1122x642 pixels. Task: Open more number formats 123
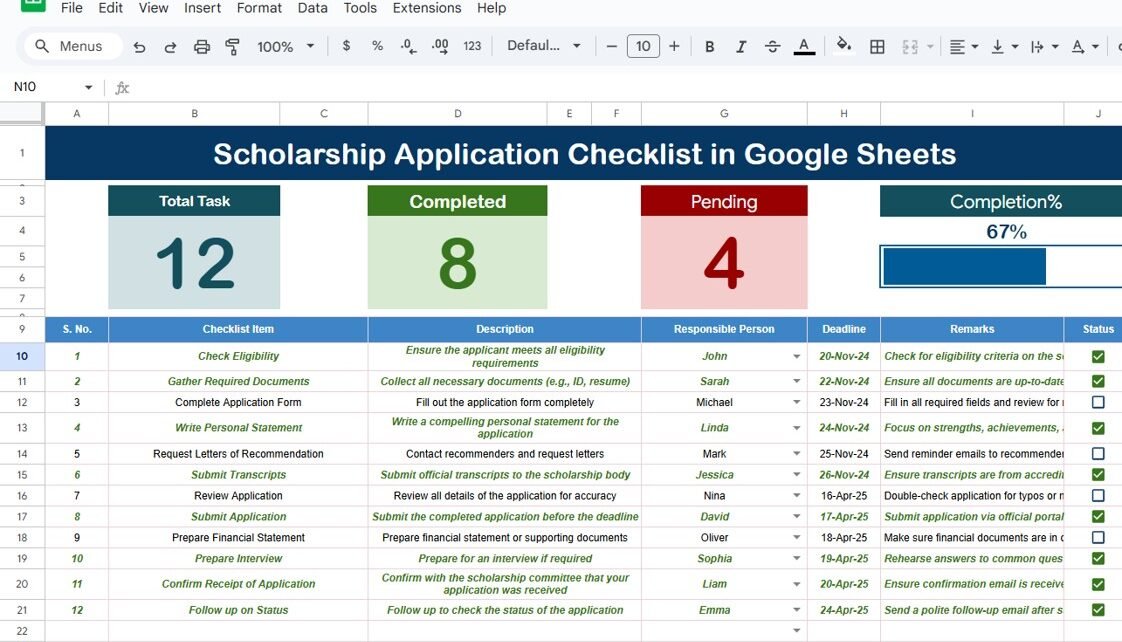[x=472, y=46]
